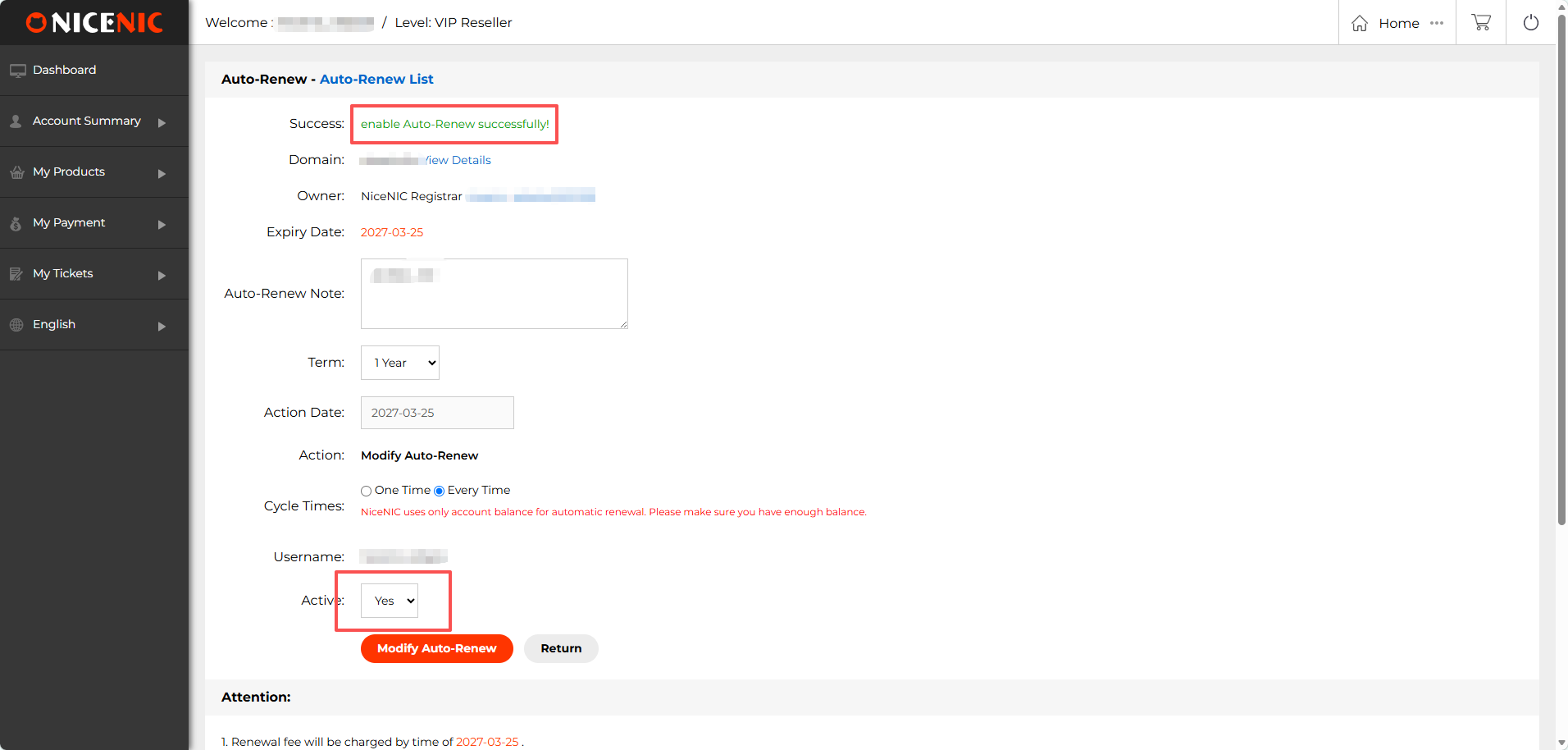Screen dimensions: 1568x750
Task: Click the bold Modify Auto-Renew action text
Action: [419, 455]
